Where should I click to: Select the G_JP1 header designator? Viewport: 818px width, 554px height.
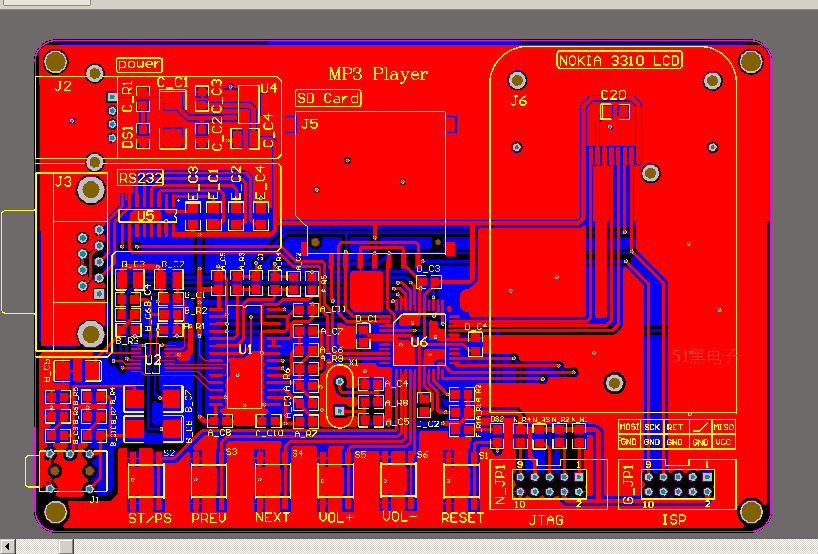click(629, 485)
